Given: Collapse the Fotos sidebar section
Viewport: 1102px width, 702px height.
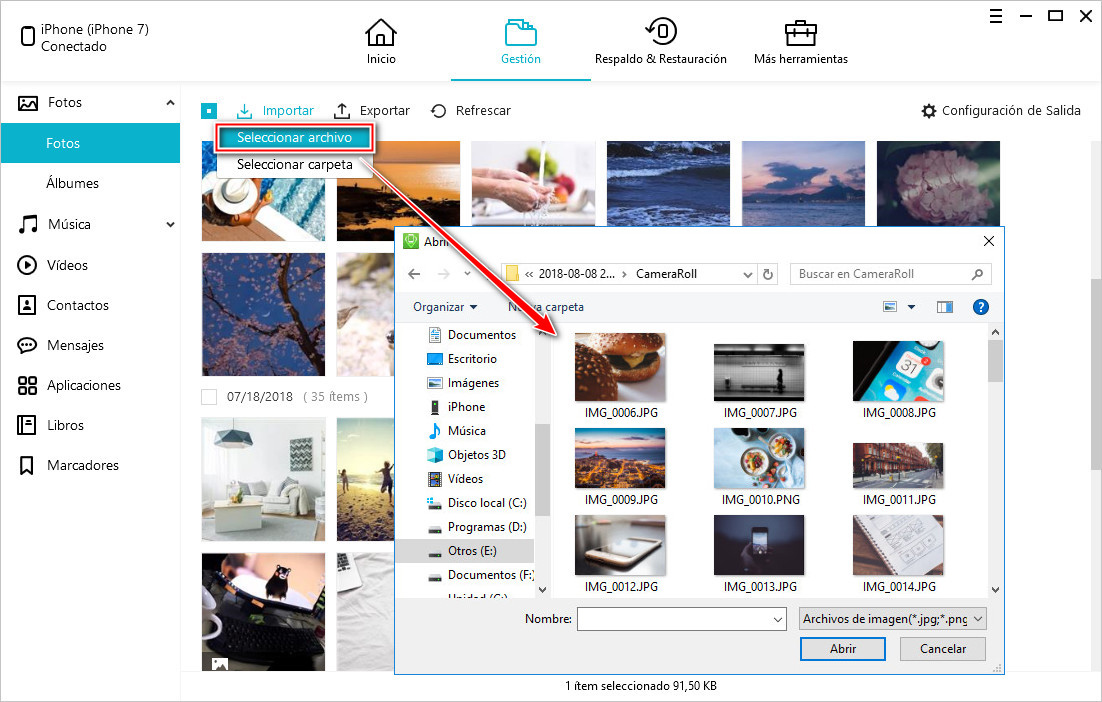Looking at the screenshot, I should tap(170, 103).
